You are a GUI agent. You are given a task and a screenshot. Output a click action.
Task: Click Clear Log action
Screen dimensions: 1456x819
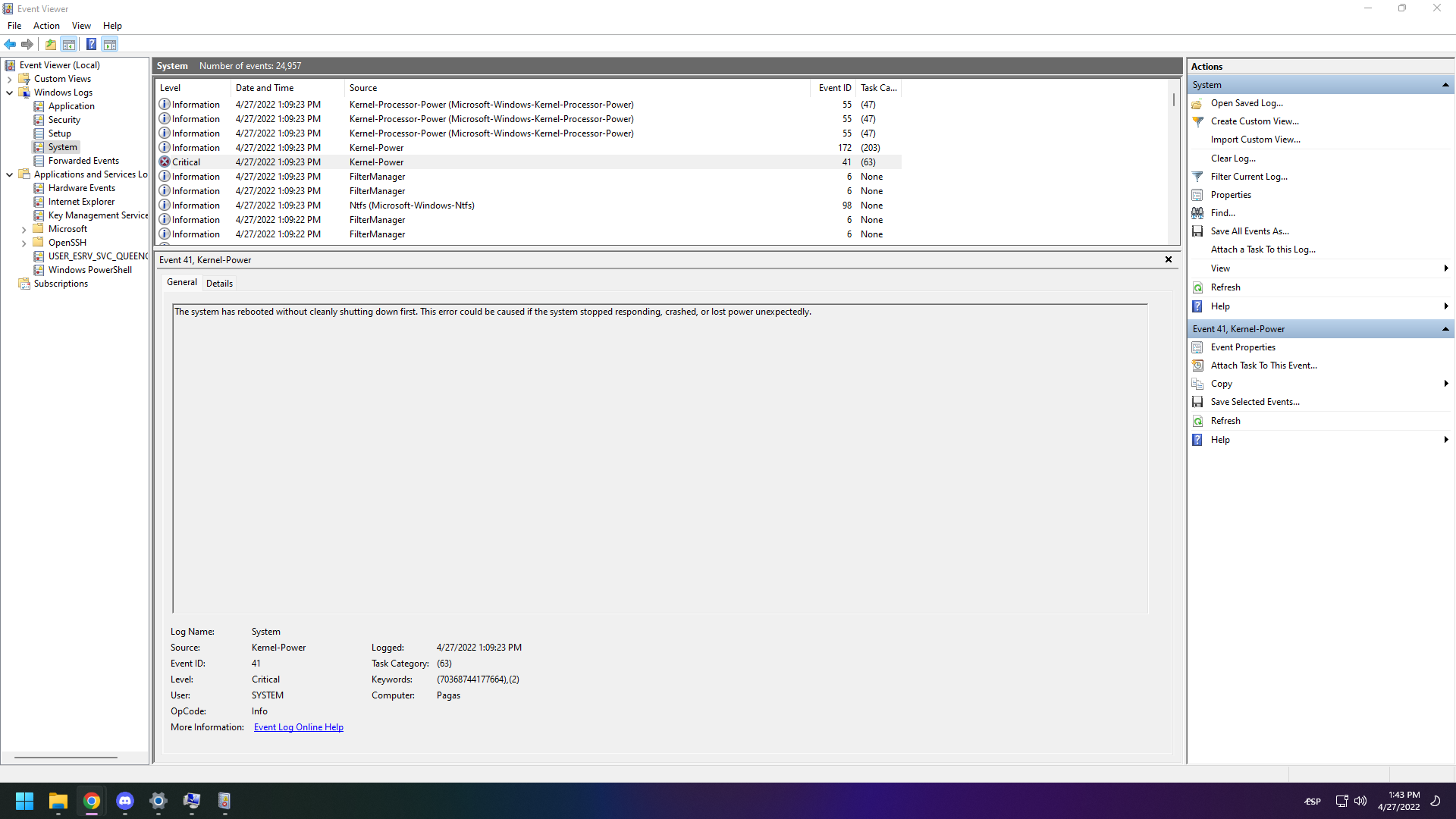[x=1232, y=158]
